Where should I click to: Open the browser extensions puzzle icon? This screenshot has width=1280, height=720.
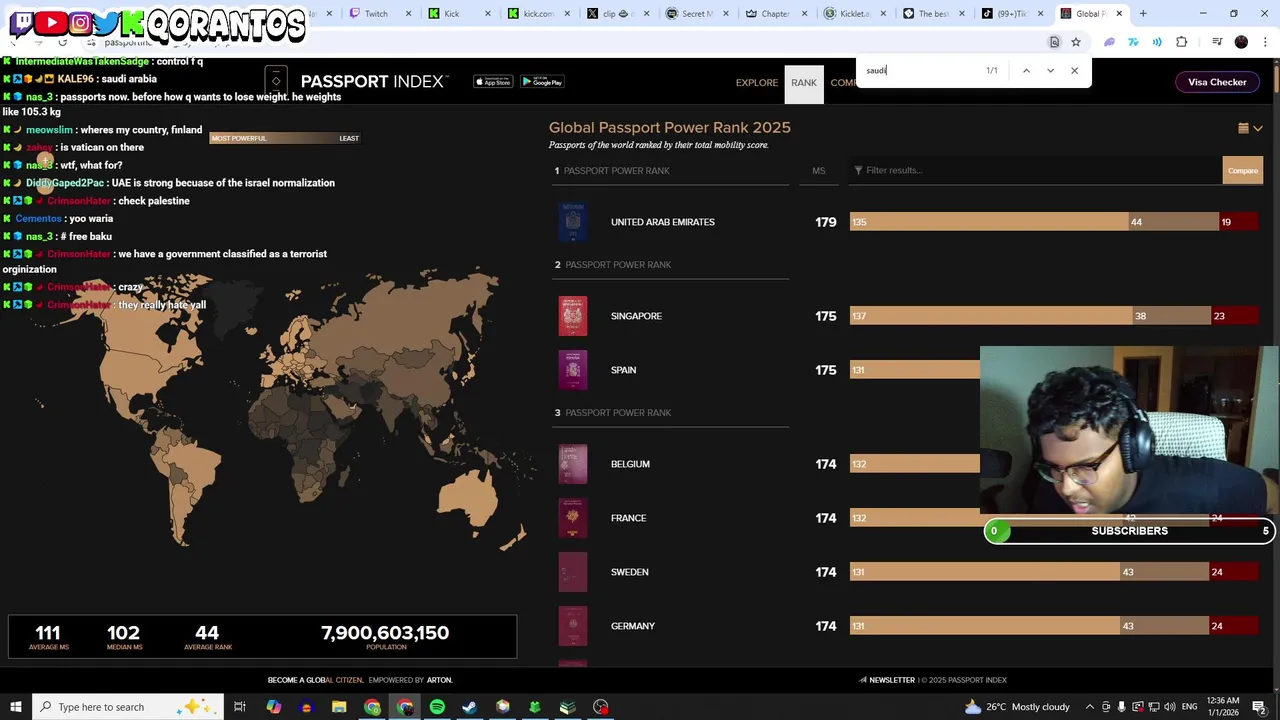click(1182, 42)
